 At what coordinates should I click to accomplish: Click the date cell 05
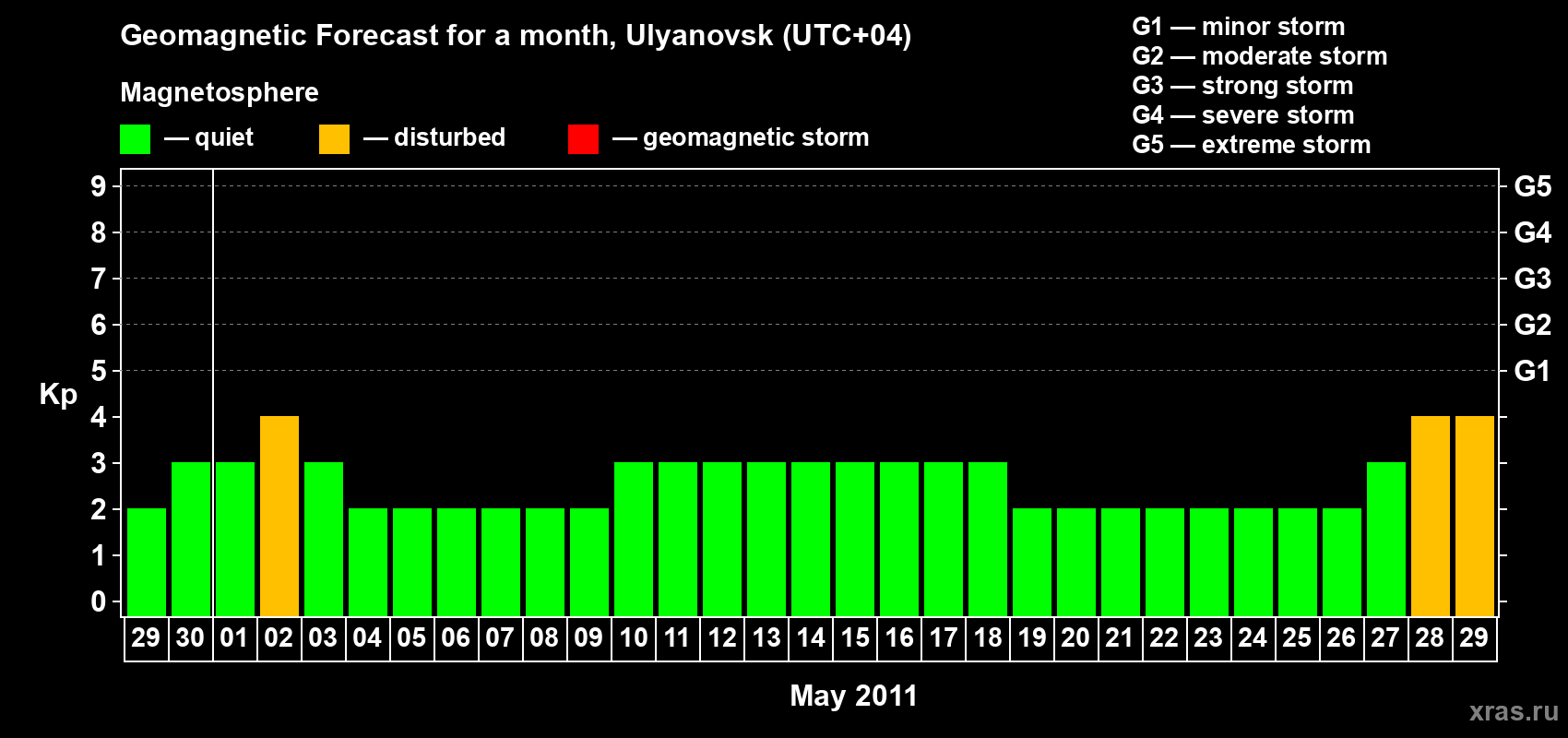pos(411,638)
